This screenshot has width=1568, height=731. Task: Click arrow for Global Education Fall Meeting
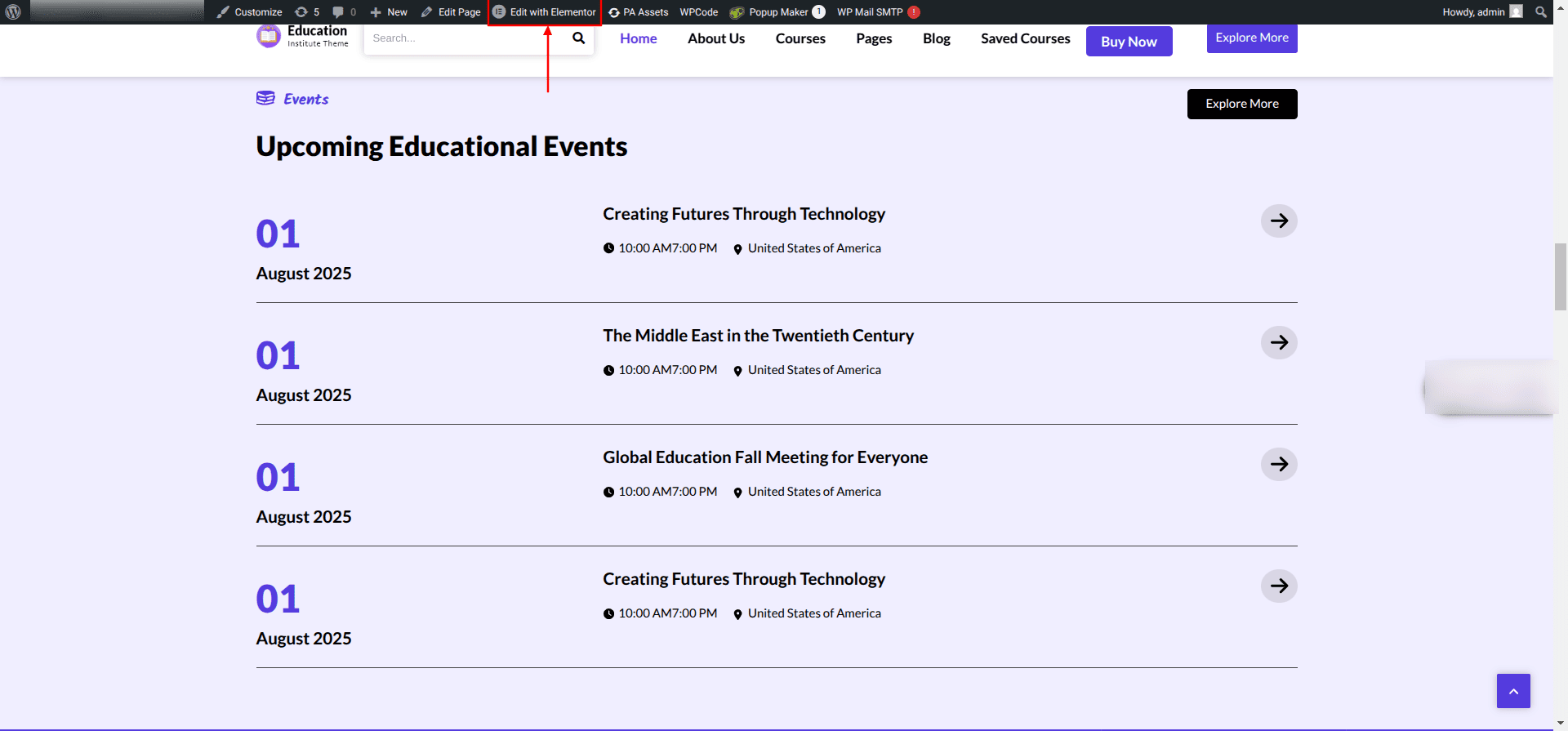tap(1279, 464)
